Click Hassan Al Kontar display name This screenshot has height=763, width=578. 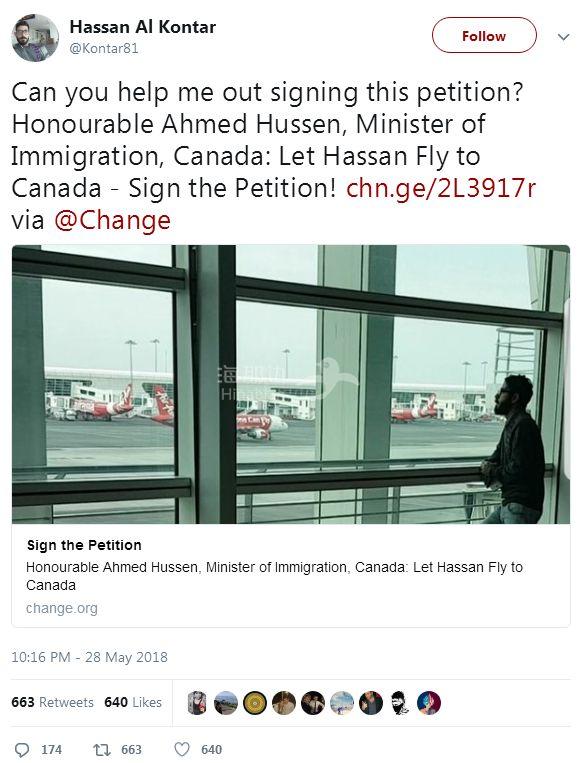pyautogui.click(x=143, y=27)
